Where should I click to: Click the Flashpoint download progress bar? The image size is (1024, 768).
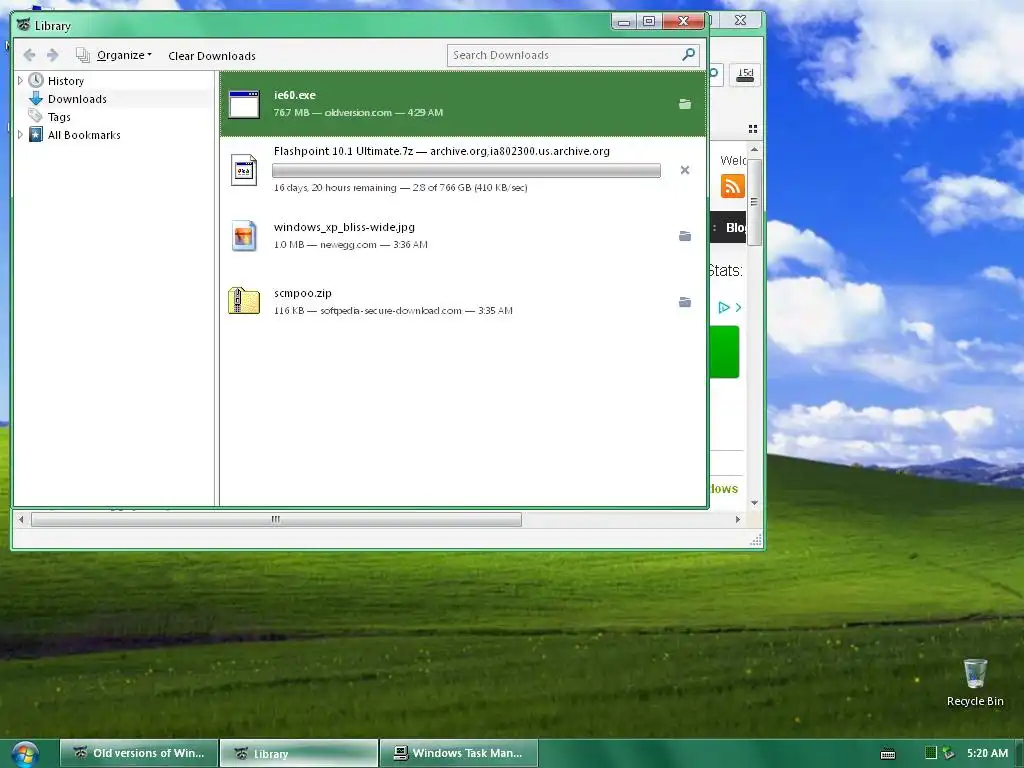click(x=466, y=171)
